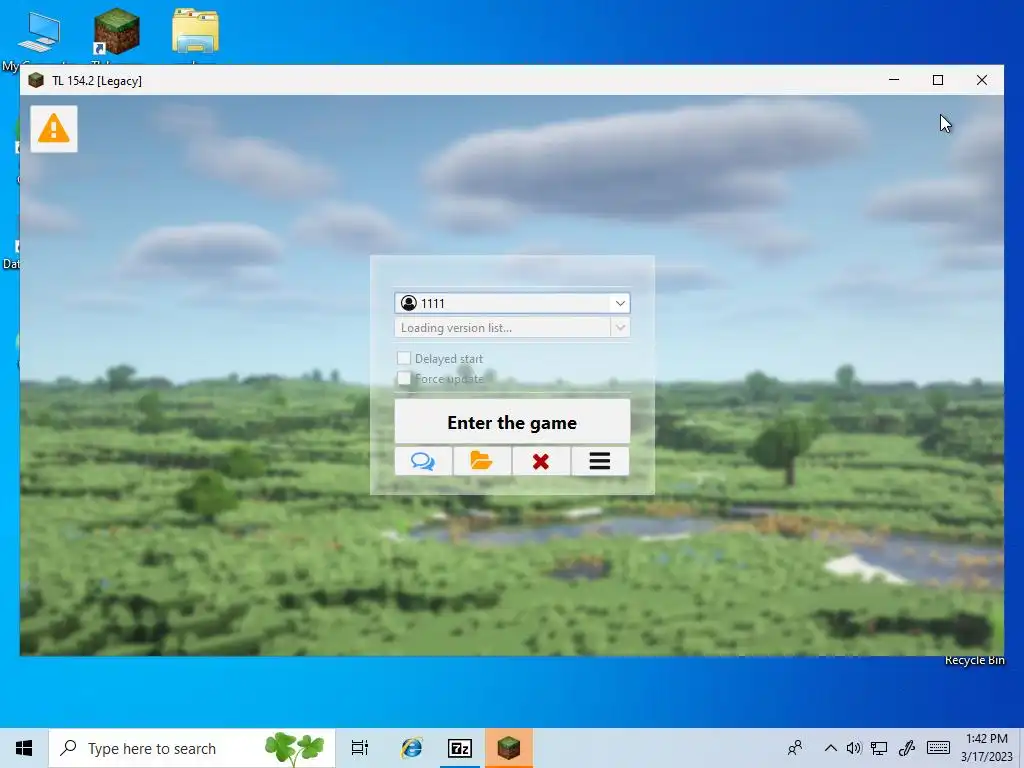This screenshot has width=1024, height=768.
Task: Select the Minecraft grass block desktop shortcut
Action: point(116,31)
